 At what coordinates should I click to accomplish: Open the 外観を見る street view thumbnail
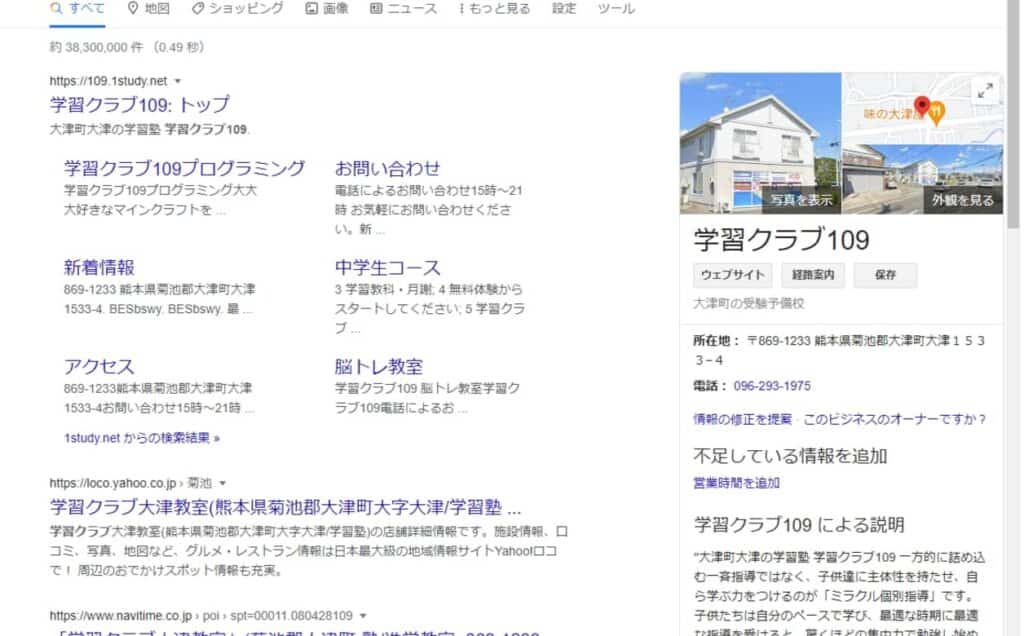point(923,178)
